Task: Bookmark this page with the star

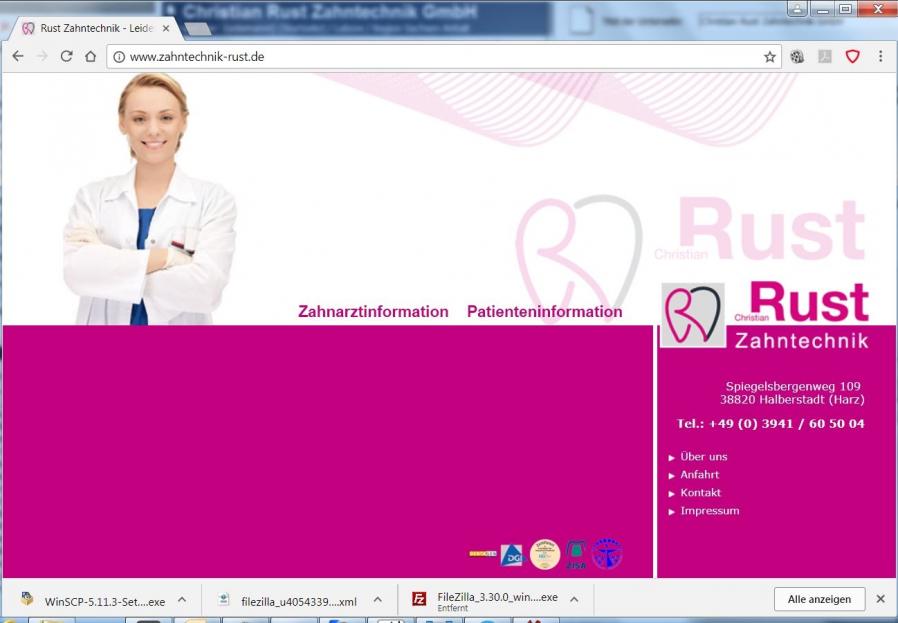Action: 770,57
